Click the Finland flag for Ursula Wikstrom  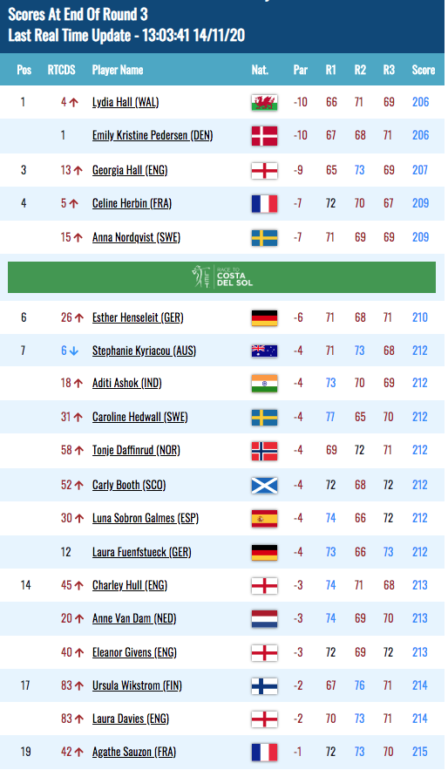pos(264,686)
